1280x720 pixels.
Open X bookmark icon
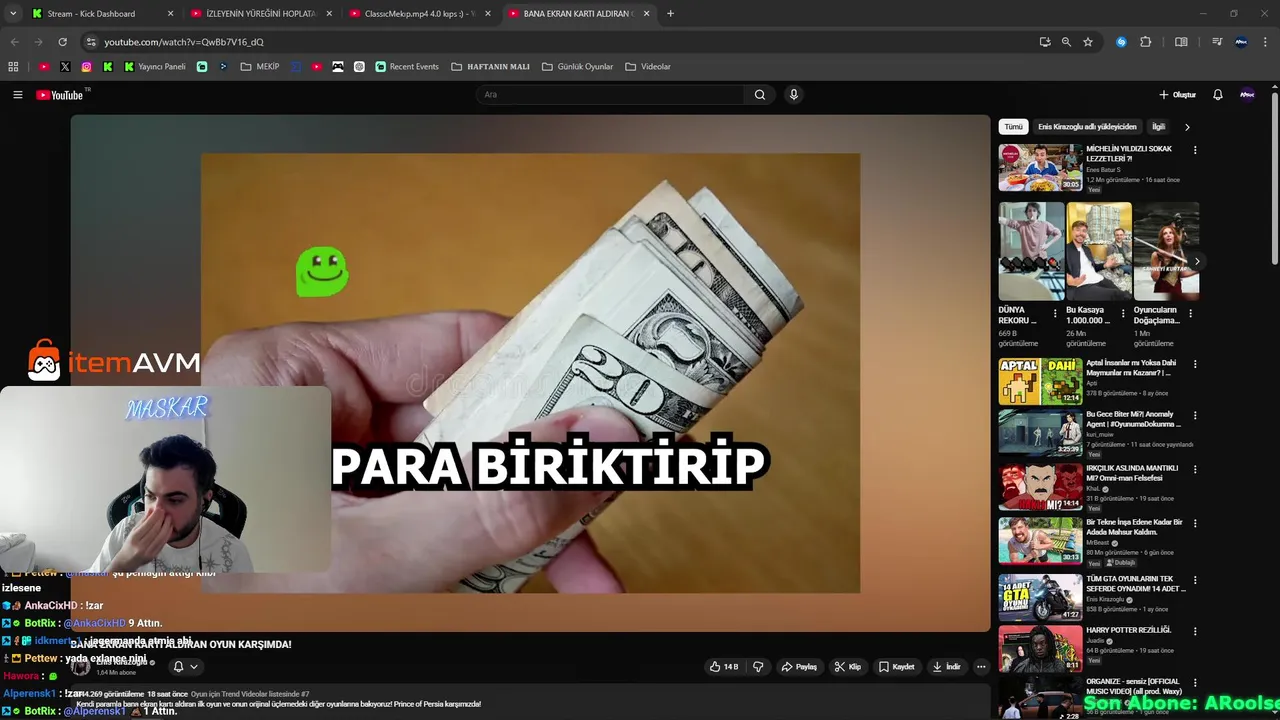click(65, 67)
